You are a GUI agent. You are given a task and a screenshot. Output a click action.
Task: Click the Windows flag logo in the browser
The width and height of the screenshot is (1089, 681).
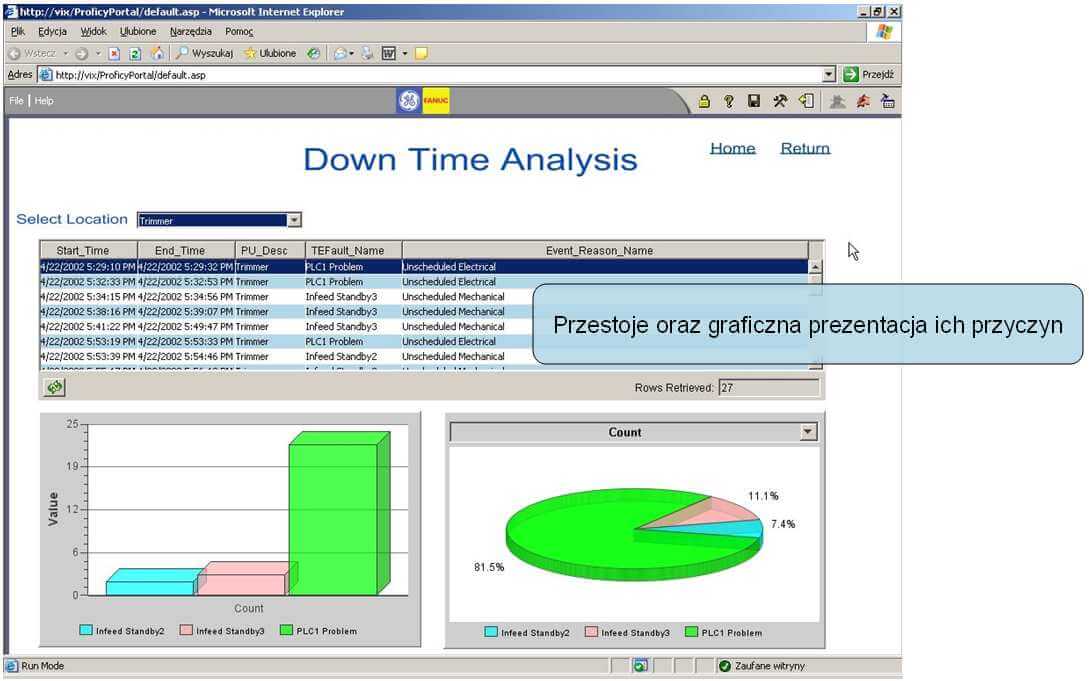(x=884, y=32)
